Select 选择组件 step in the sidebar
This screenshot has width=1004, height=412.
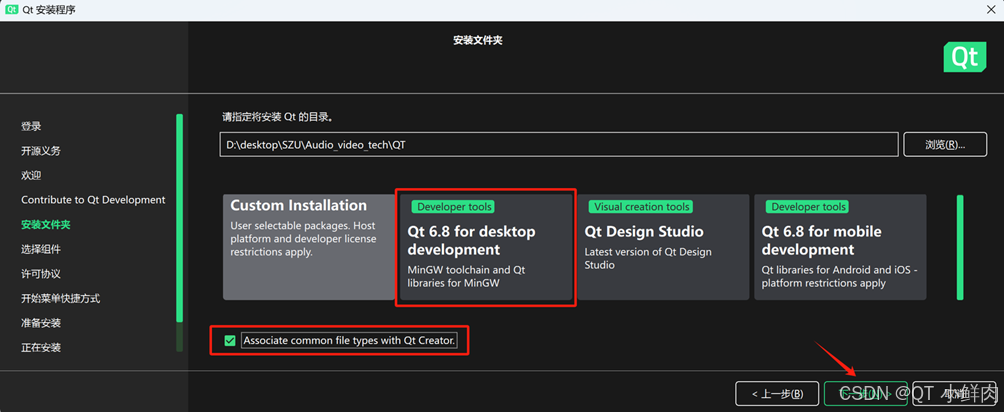tap(41, 249)
